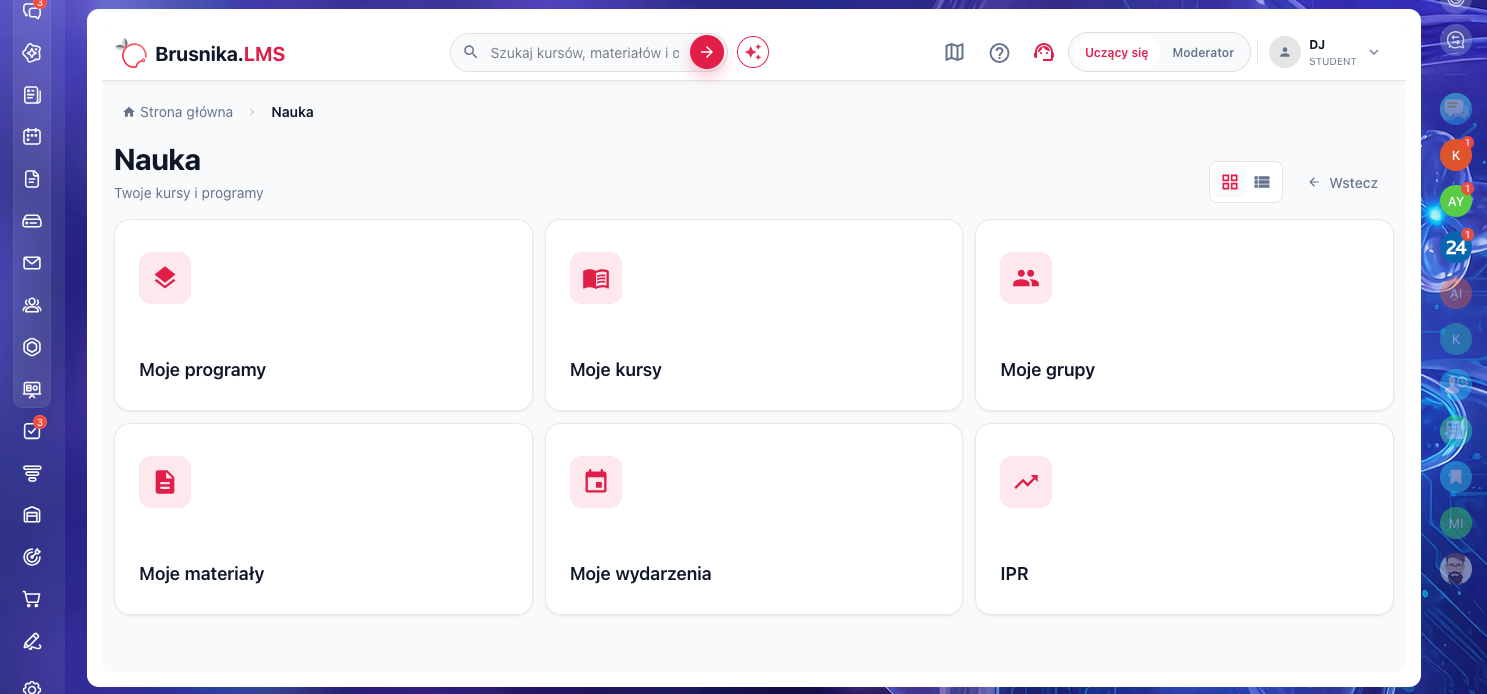Open the Moje kursy card

click(x=754, y=315)
